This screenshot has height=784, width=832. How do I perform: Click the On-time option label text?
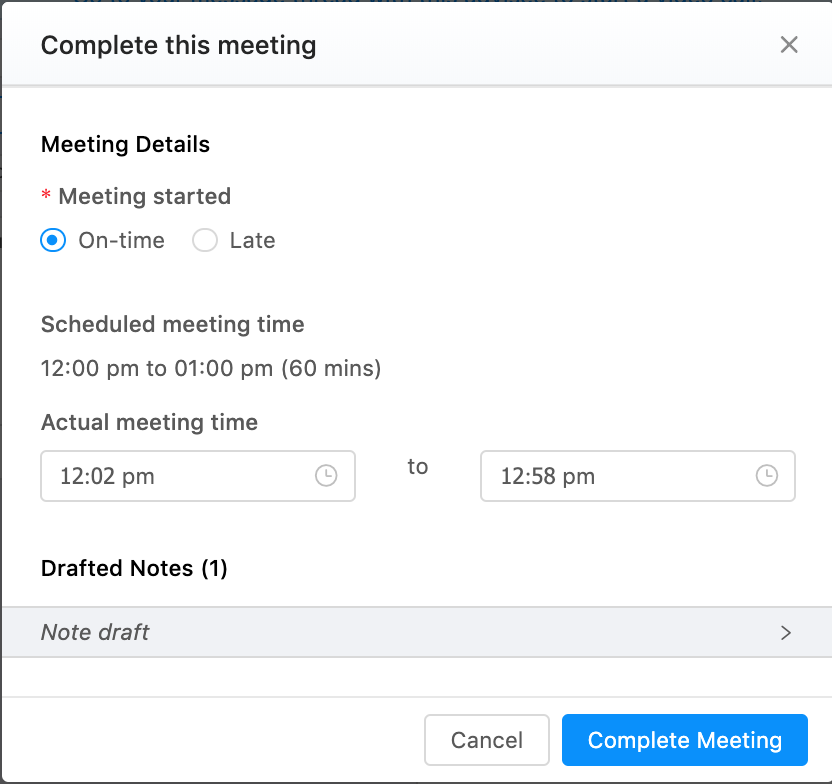(x=122, y=241)
